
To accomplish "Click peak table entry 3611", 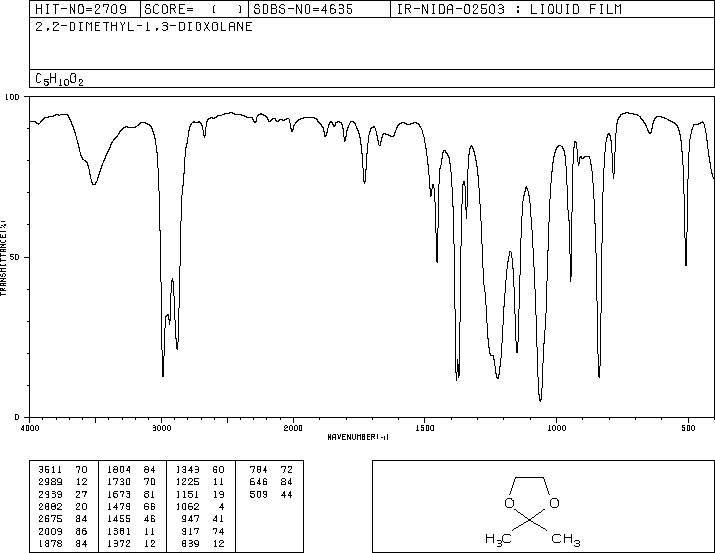I will click(50, 470).
